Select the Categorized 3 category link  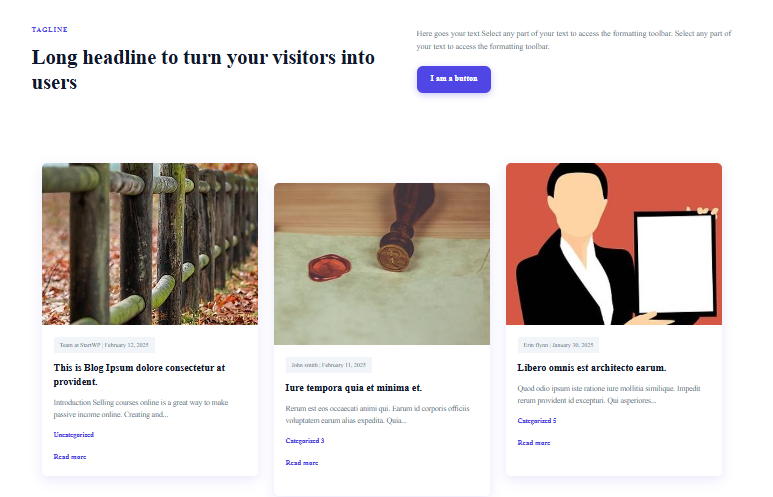(x=305, y=441)
